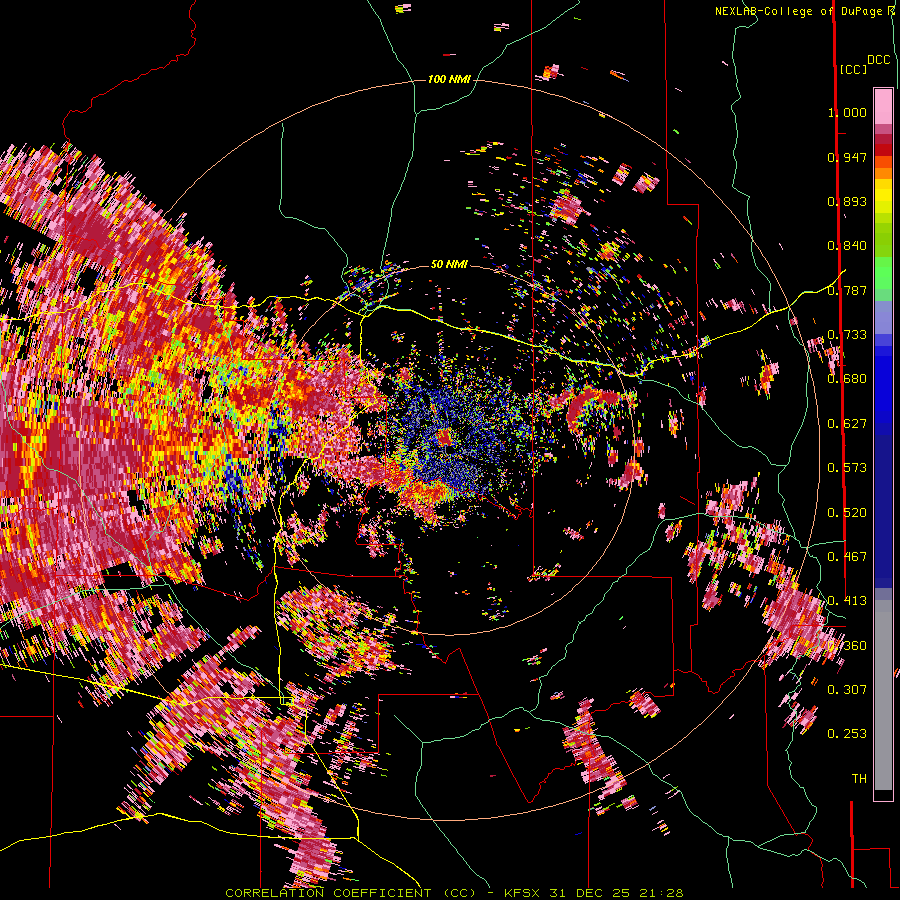Image resolution: width=900 pixels, height=900 pixels.
Task: Select the 0.360 value on the color scale
Action: pyautogui.click(x=847, y=646)
